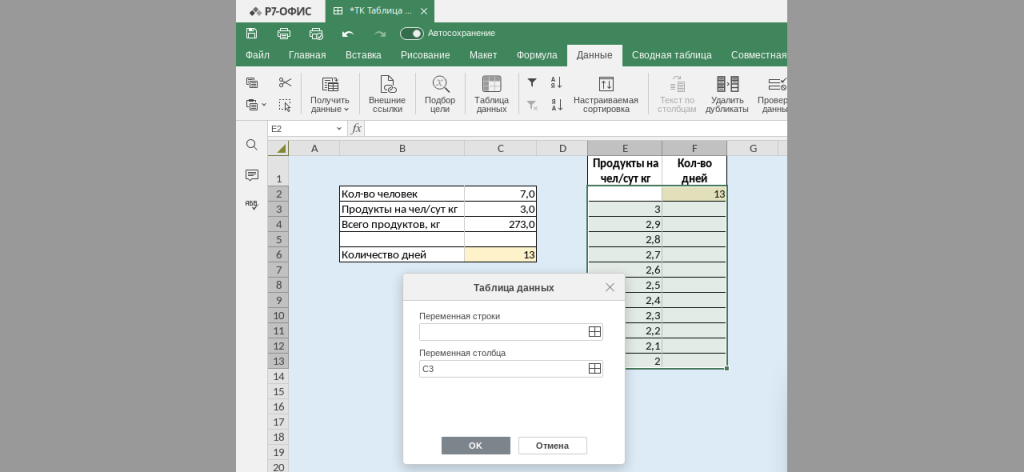Viewport: 1024px width, 472px height.
Task: Click the Select all icon
Action: click(285, 104)
